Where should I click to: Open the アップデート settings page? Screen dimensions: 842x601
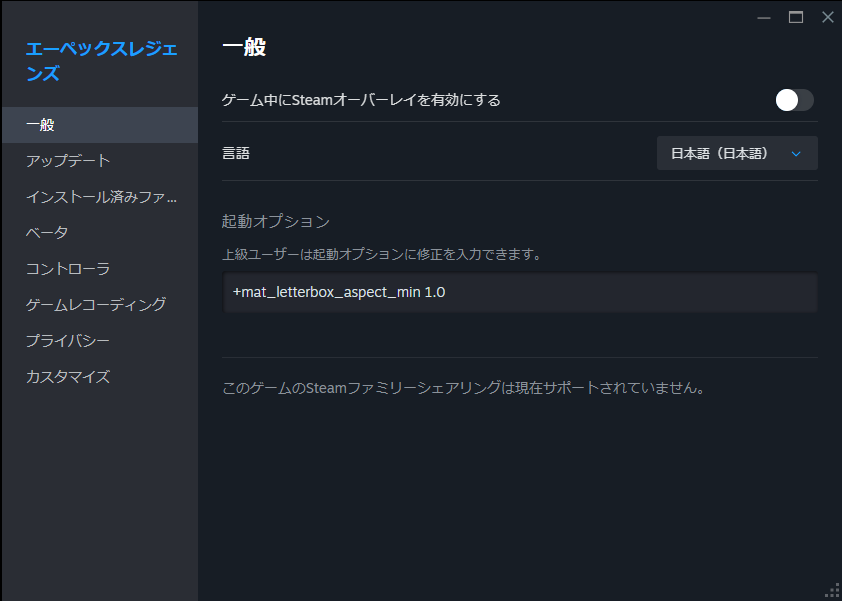(68, 161)
